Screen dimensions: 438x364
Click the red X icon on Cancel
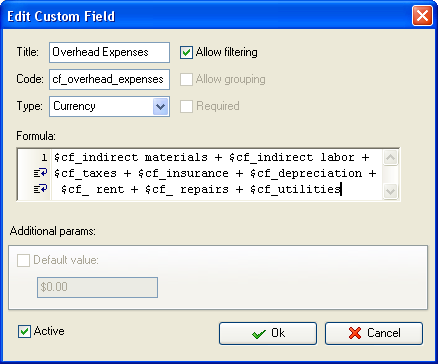click(x=355, y=333)
